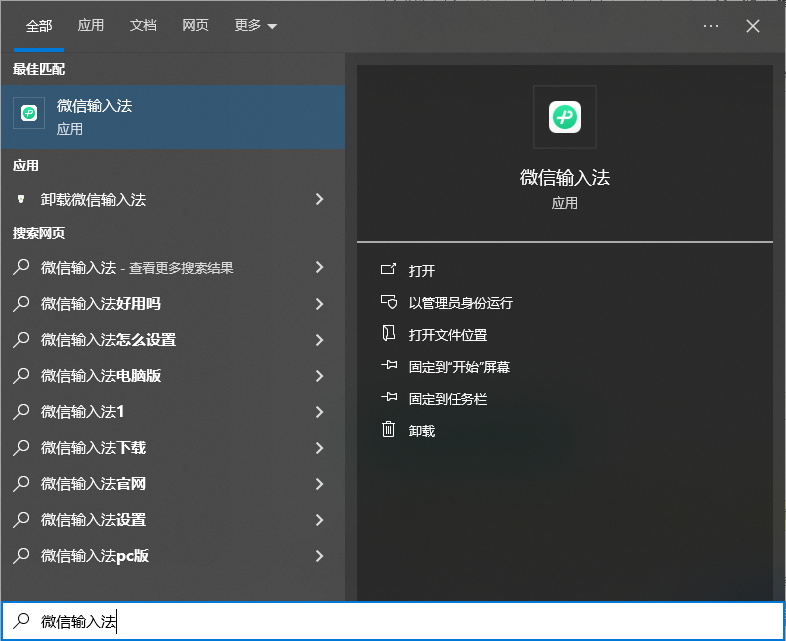Select 微信输入法 - 查看更多搜索结果 text
Screen dimensions: 786x641
click(x=137, y=268)
